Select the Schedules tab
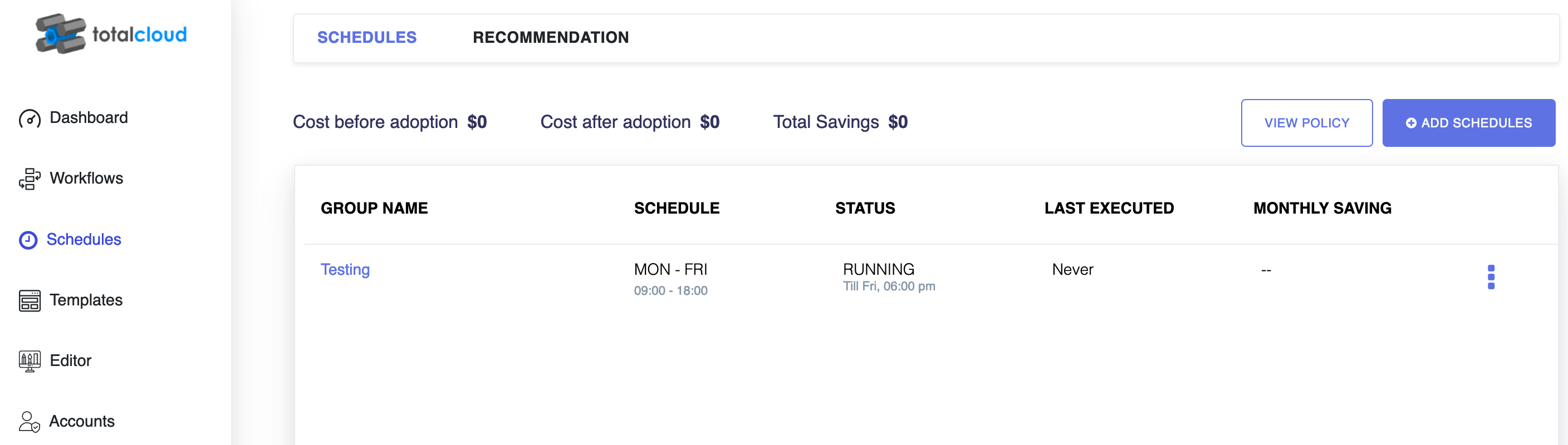The width and height of the screenshot is (1568, 445). 366,38
